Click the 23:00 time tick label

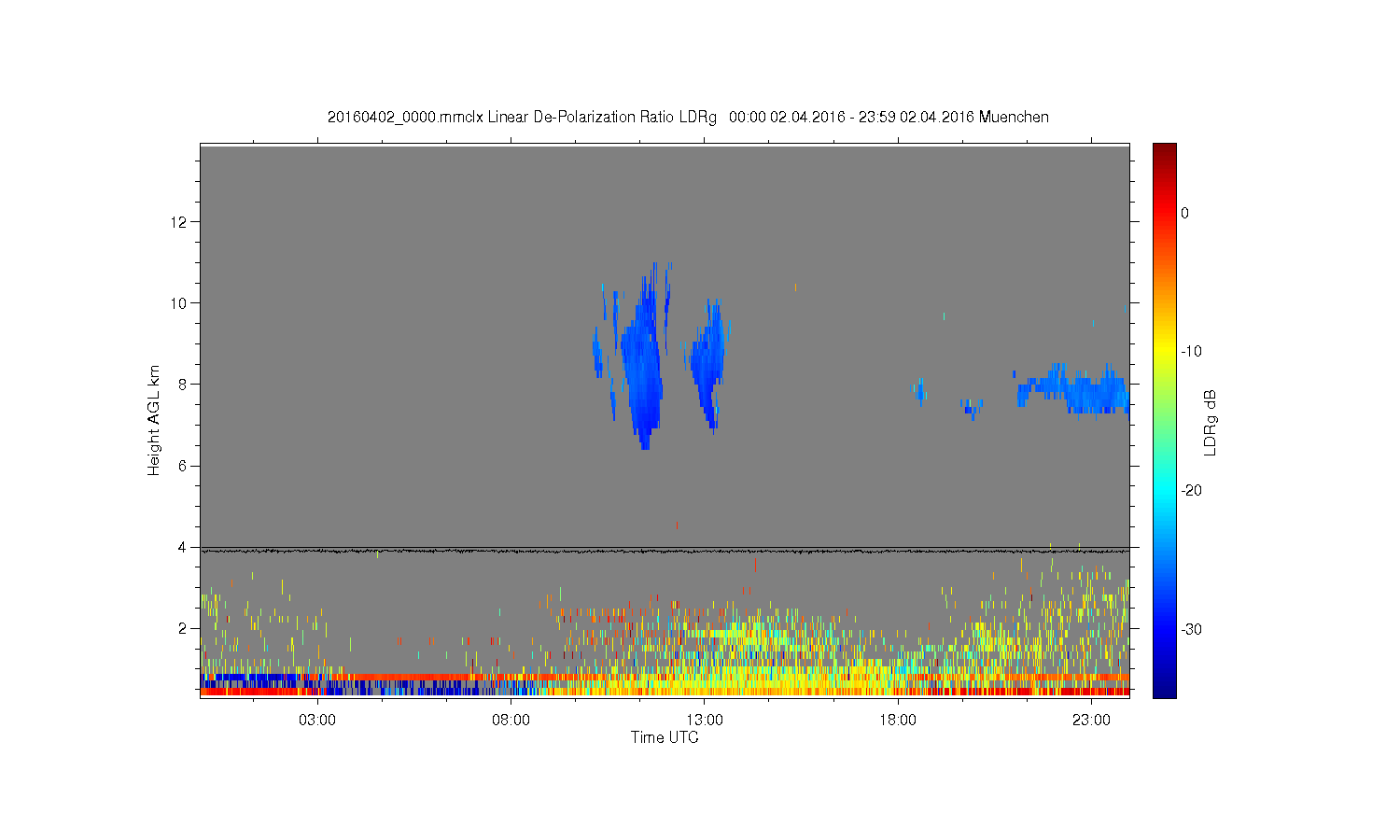(x=1091, y=721)
